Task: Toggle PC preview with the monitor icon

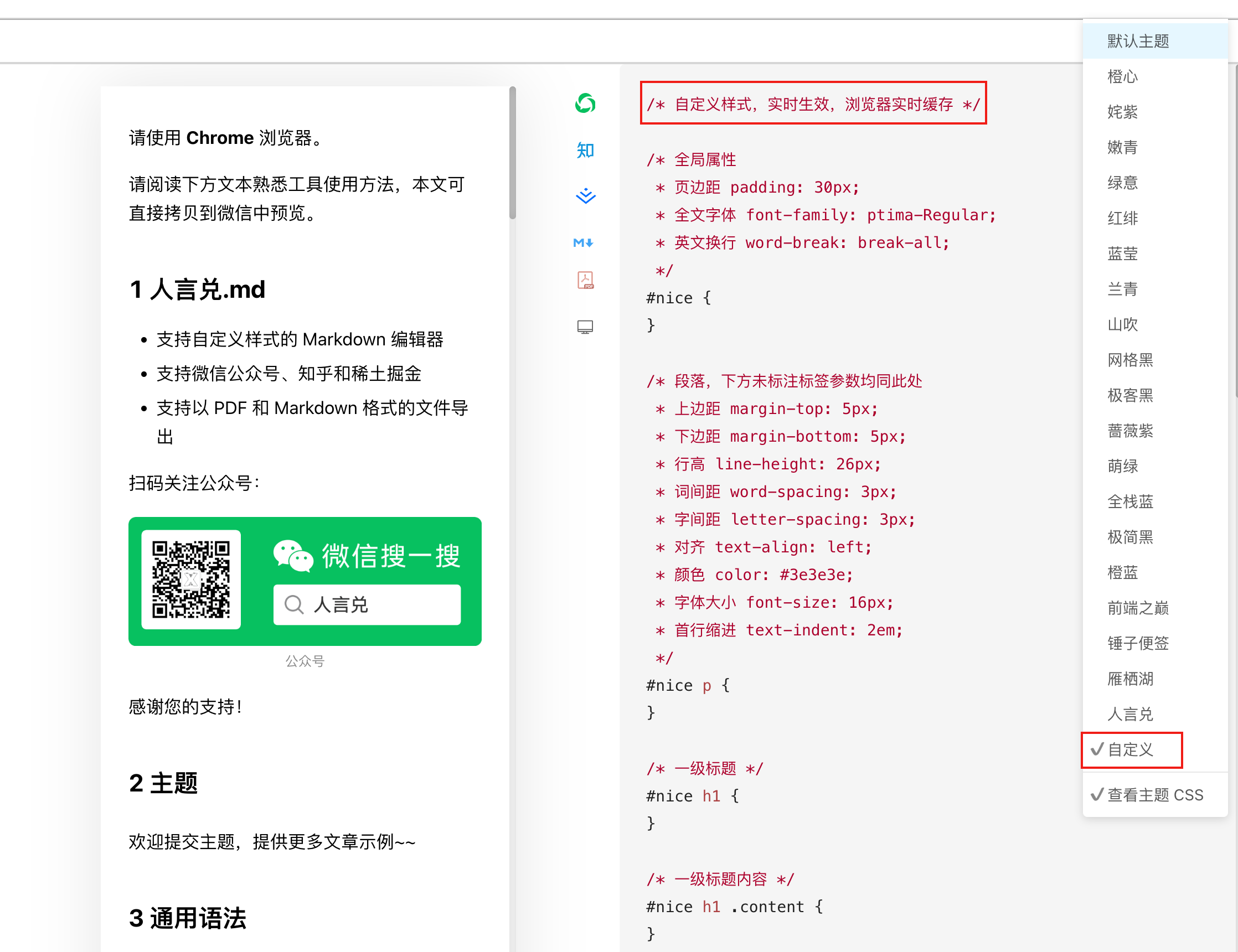Action: coord(585,327)
